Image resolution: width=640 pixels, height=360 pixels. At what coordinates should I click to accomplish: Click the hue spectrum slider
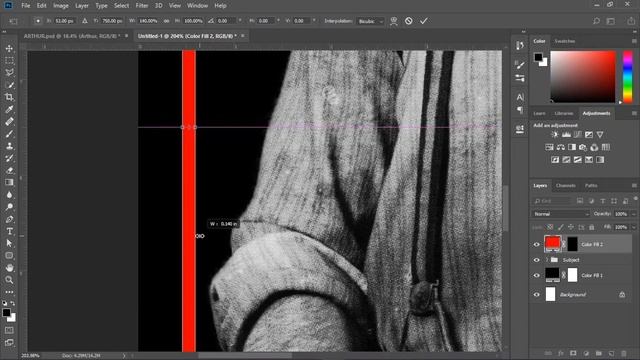(x=627, y=76)
